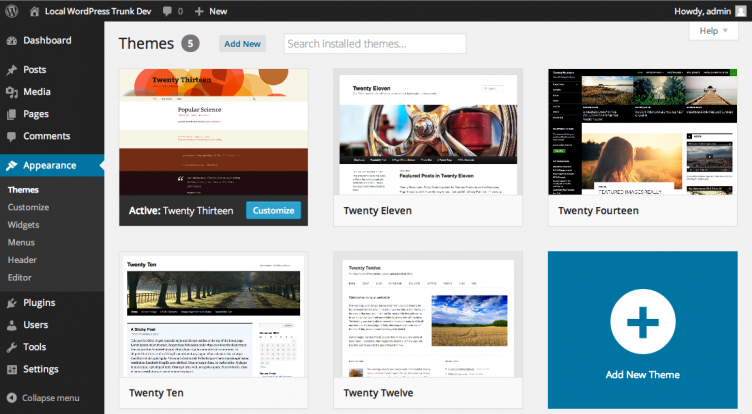752x414 pixels.
Task: Select the Twenty Ten theme screenshot
Action: tap(213, 315)
